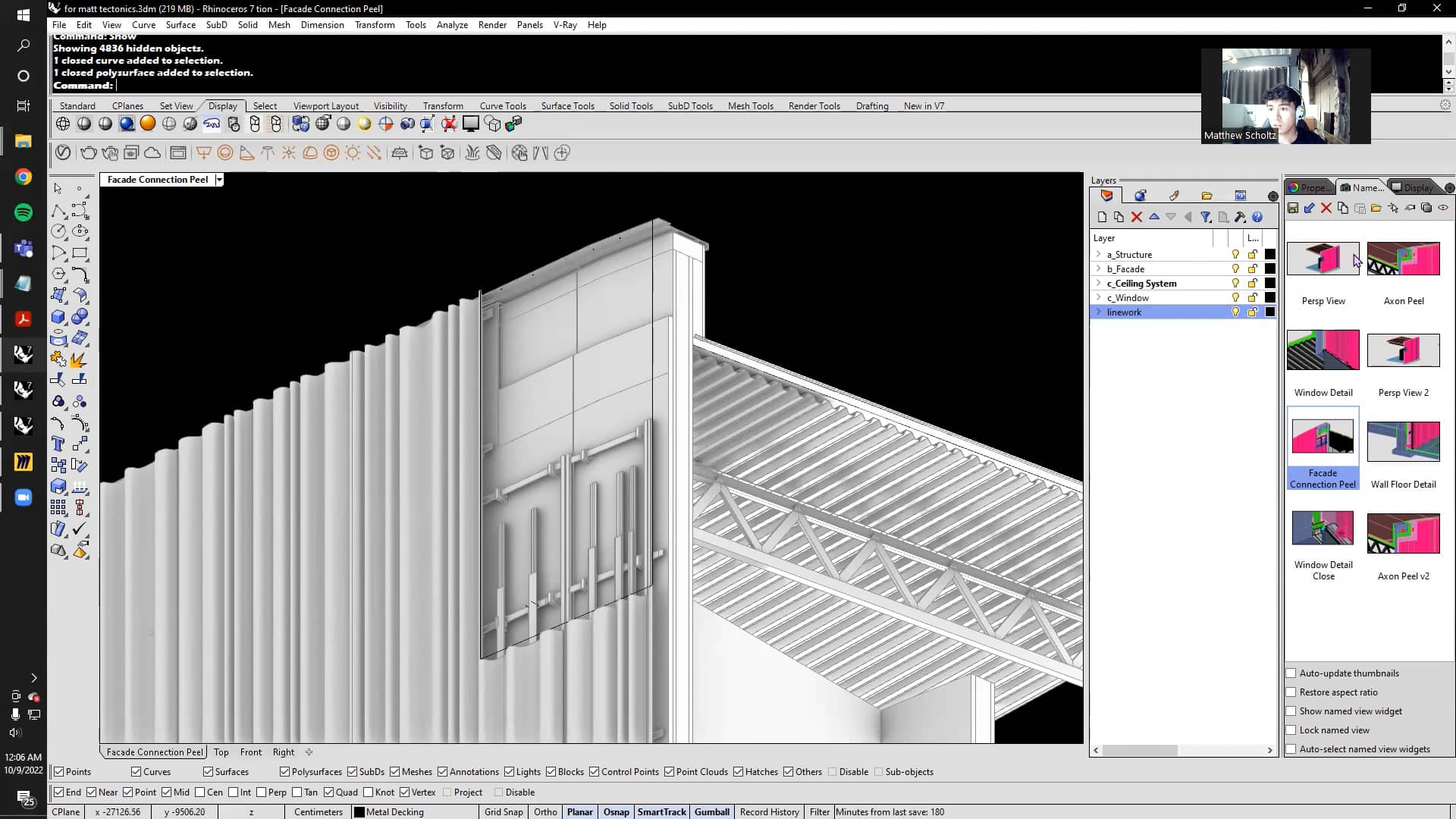Click the delete layer red X icon
Image resolution: width=1456 pixels, height=819 pixels.
point(1136,217)
